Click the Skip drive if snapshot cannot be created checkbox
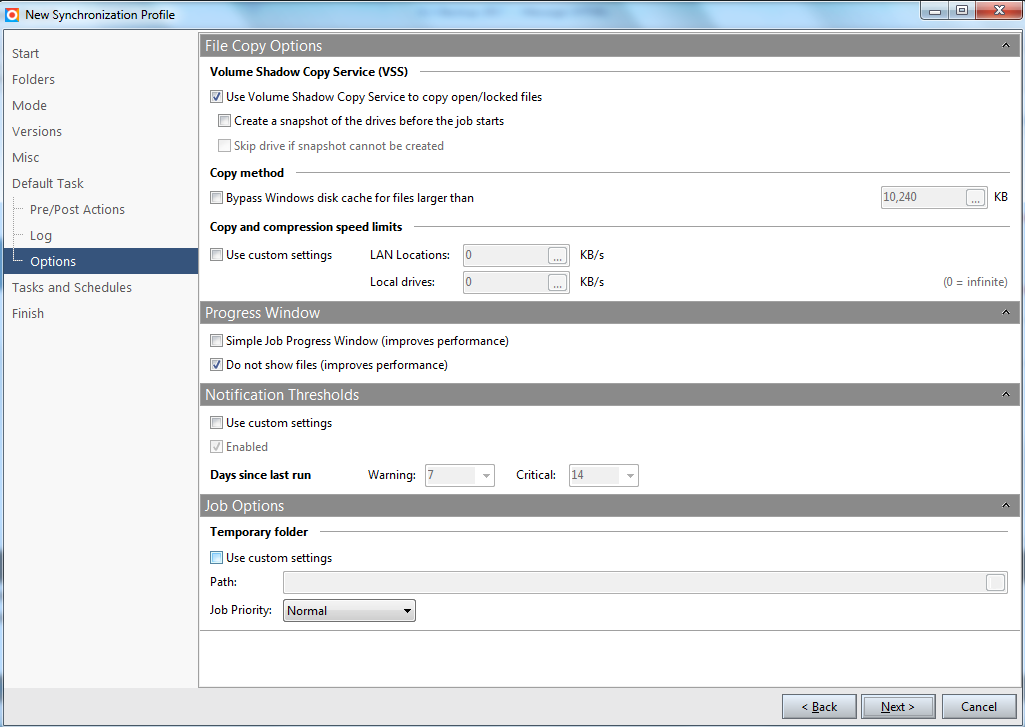 pyautogui.click(x=224, y=146)
